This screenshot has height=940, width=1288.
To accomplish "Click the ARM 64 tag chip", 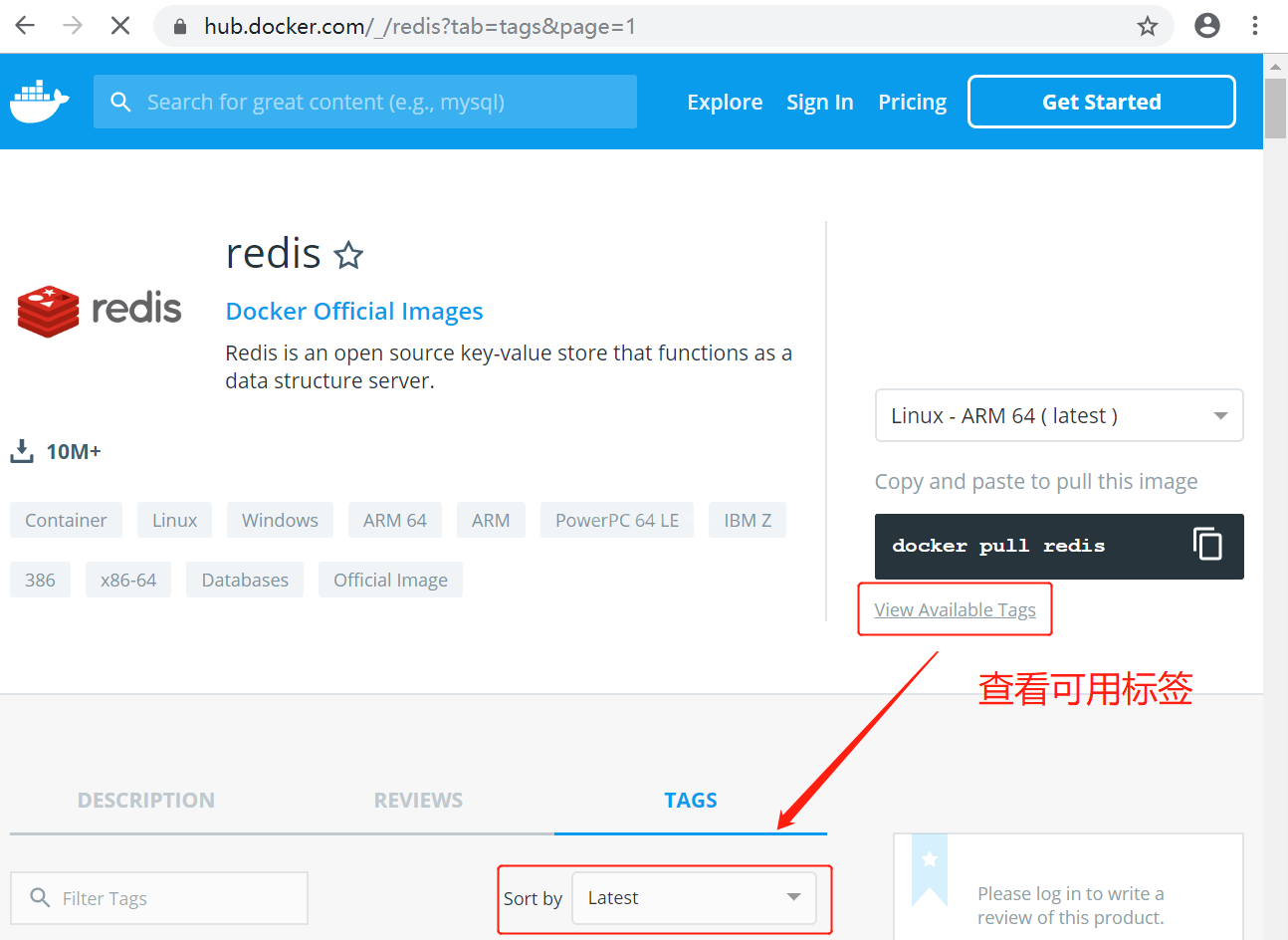I will pos(395,520).
